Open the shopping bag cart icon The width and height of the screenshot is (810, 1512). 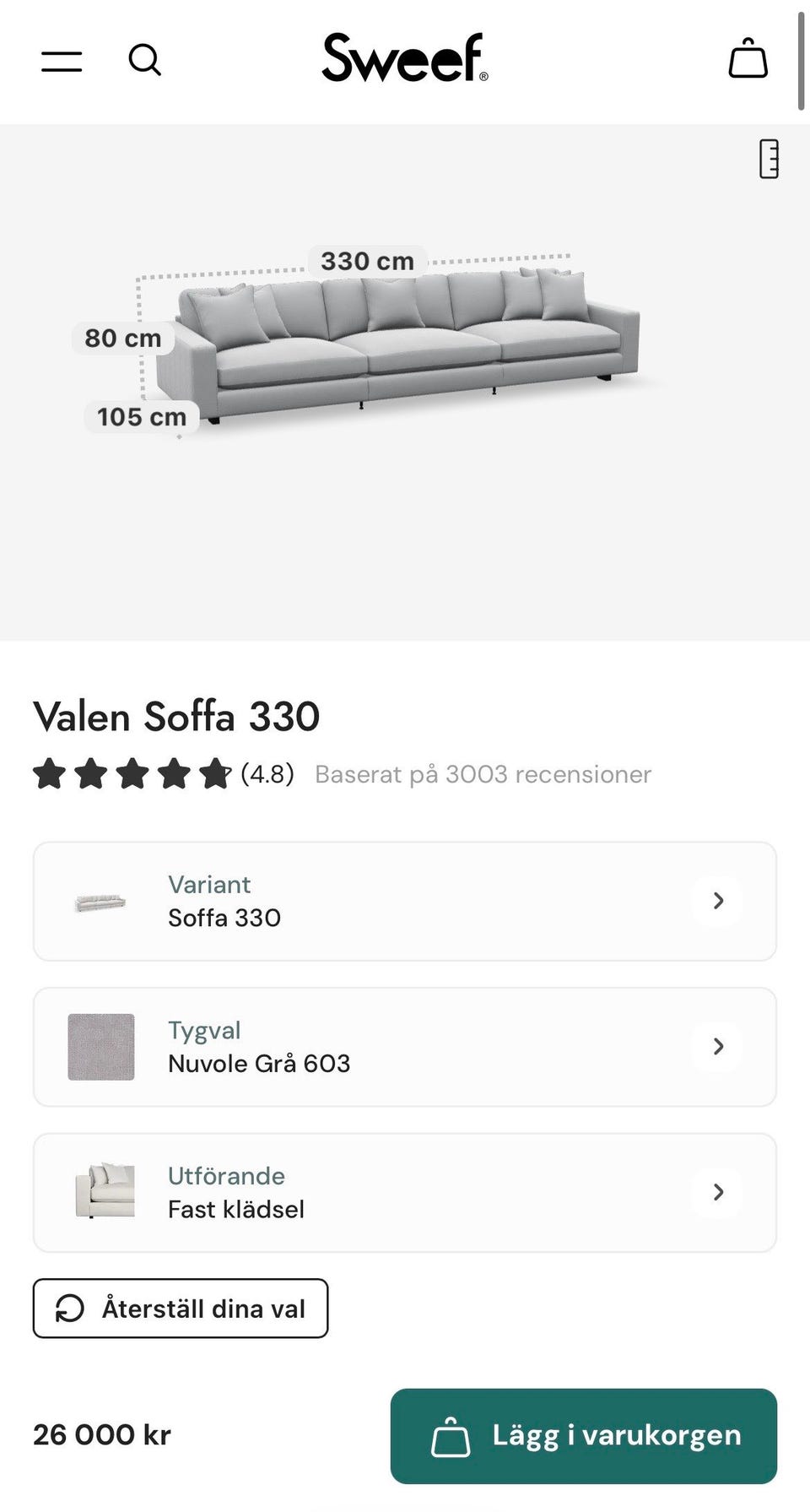[748, 59]
